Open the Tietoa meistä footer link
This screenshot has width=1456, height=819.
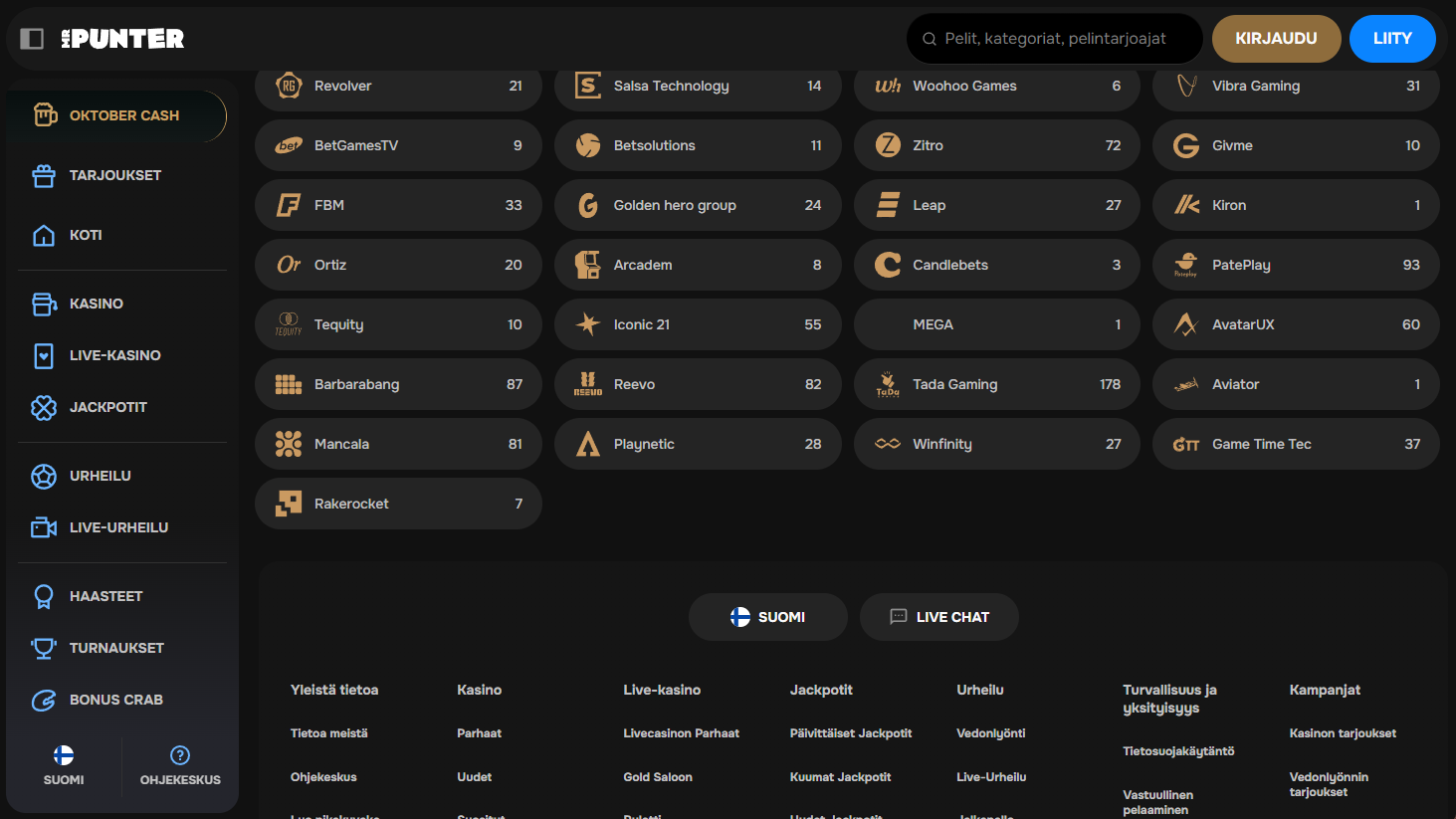[x=328, y=733]
